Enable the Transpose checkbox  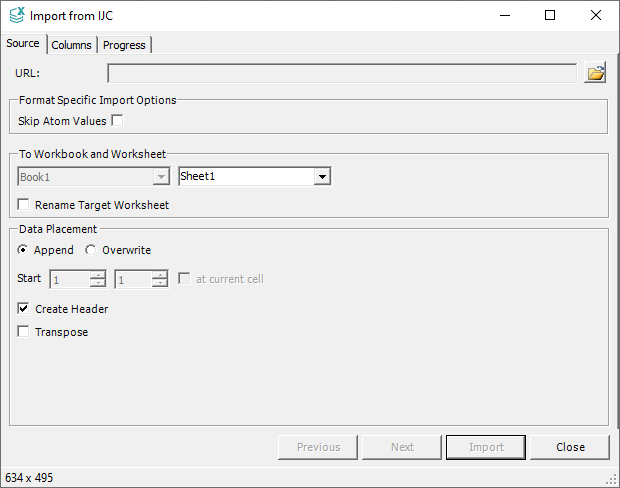24,332
